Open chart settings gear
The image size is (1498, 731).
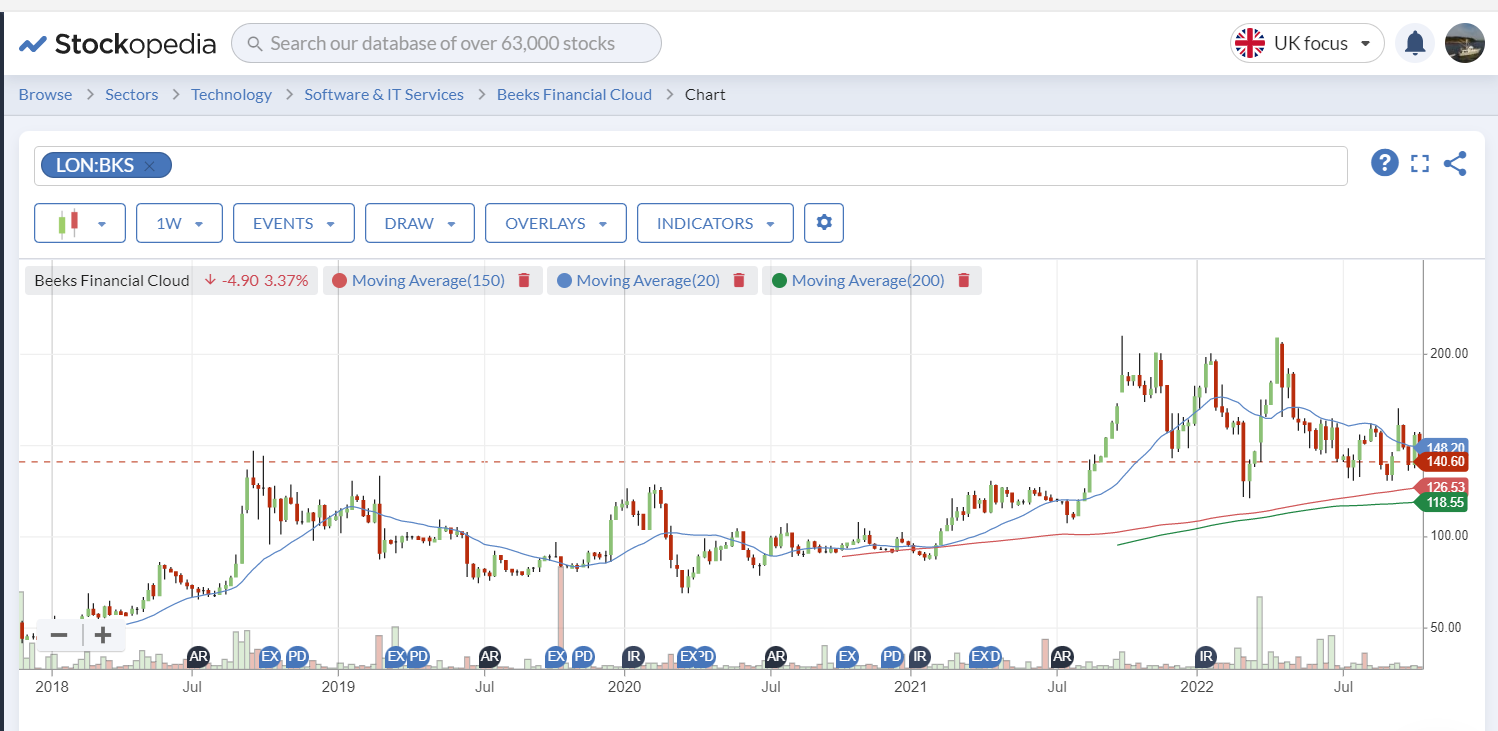point(824,223)
